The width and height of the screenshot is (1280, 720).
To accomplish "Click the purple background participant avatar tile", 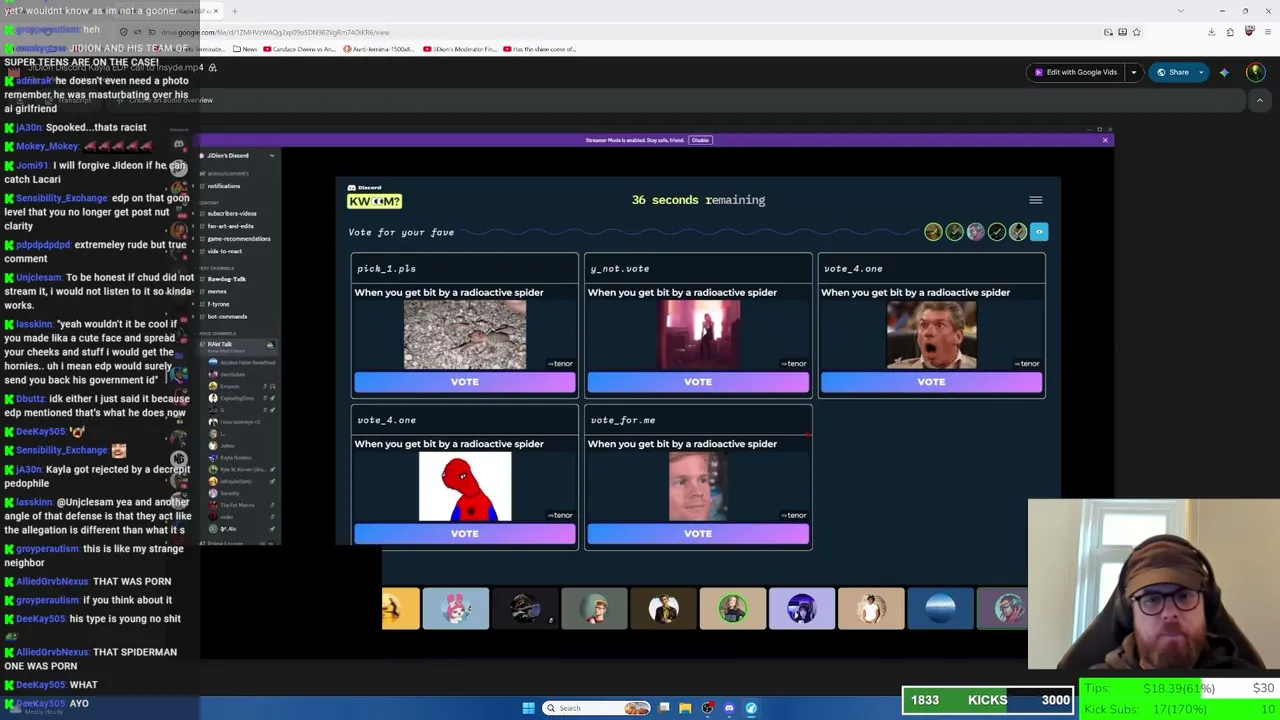I will point(802,609).
